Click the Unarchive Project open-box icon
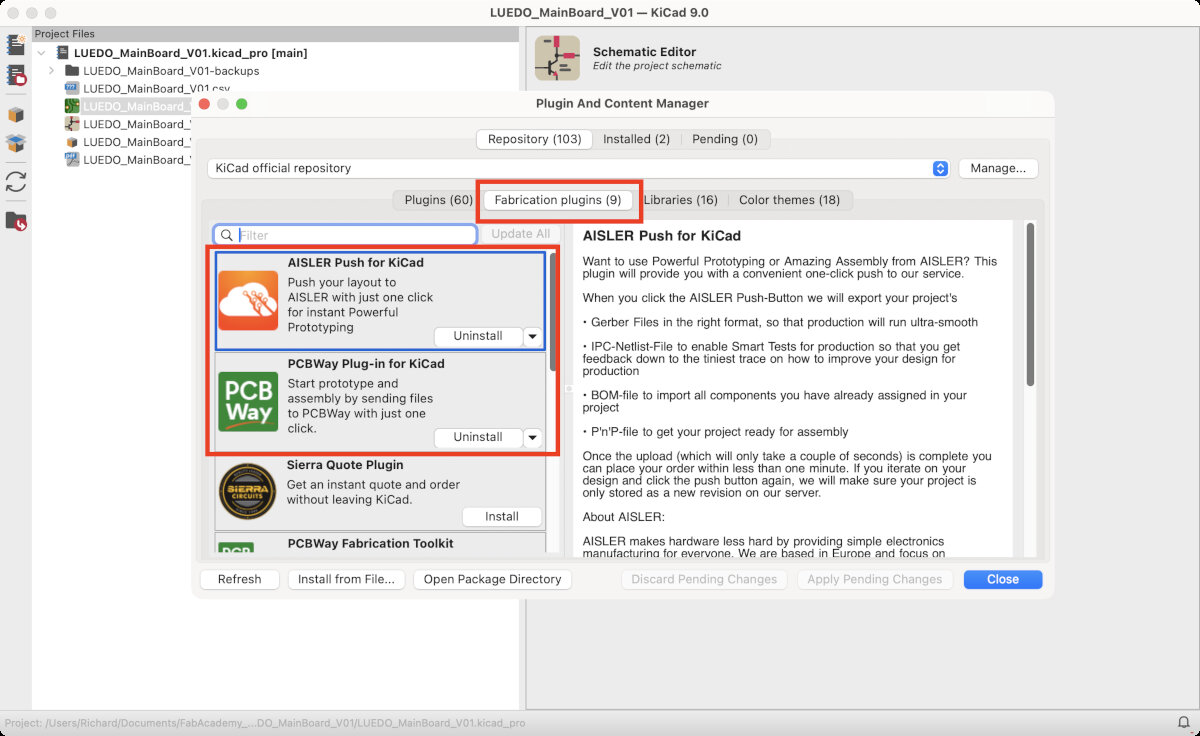1200x736 pixels. coord(16,144)
